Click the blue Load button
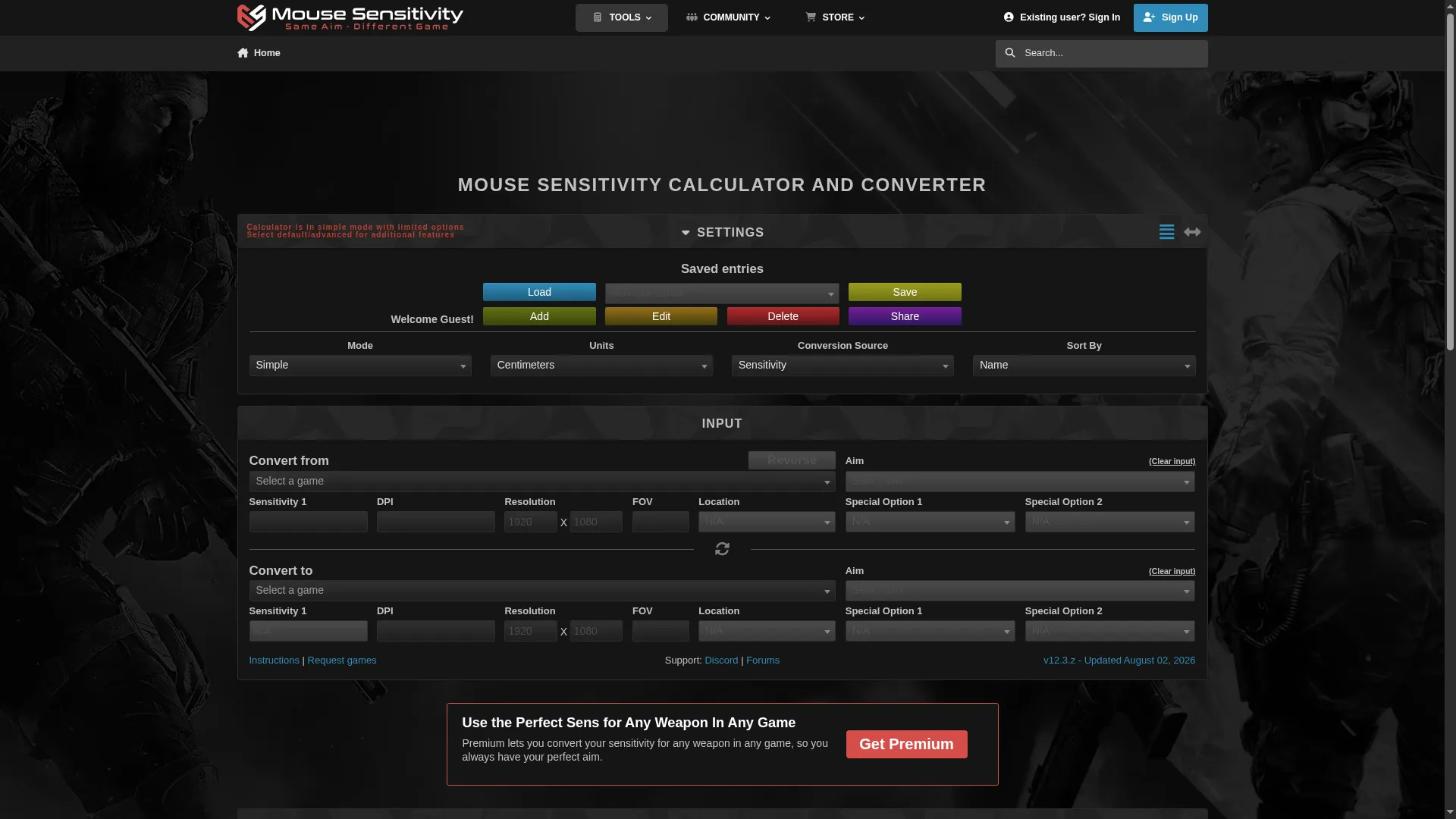 539,292
